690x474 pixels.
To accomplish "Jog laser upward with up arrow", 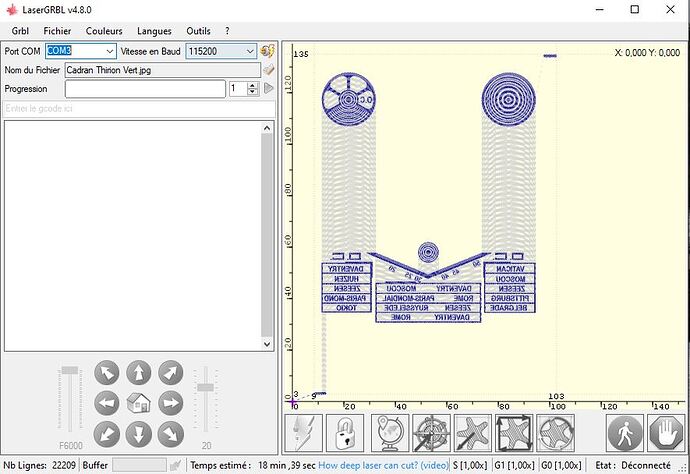I will coord(139,372).
